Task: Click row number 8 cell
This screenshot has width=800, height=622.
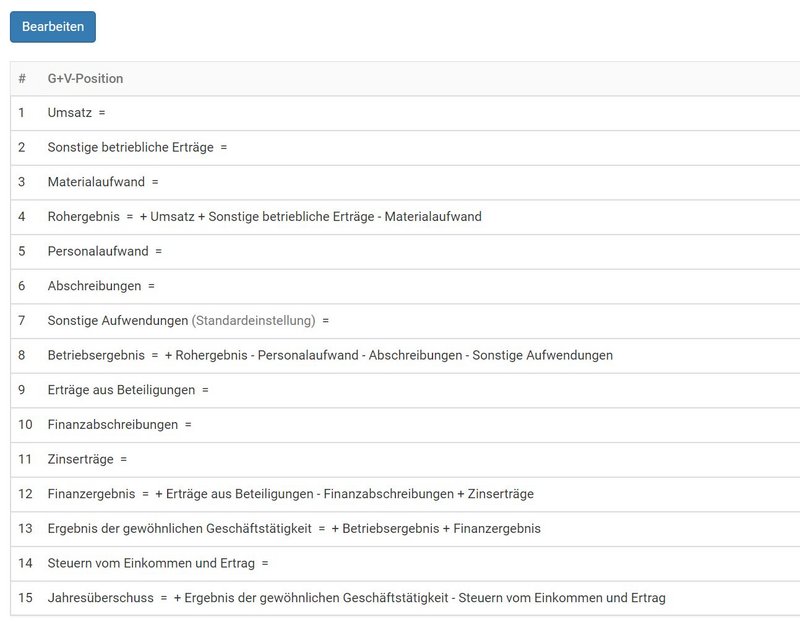Action: (x=22, y=355)
